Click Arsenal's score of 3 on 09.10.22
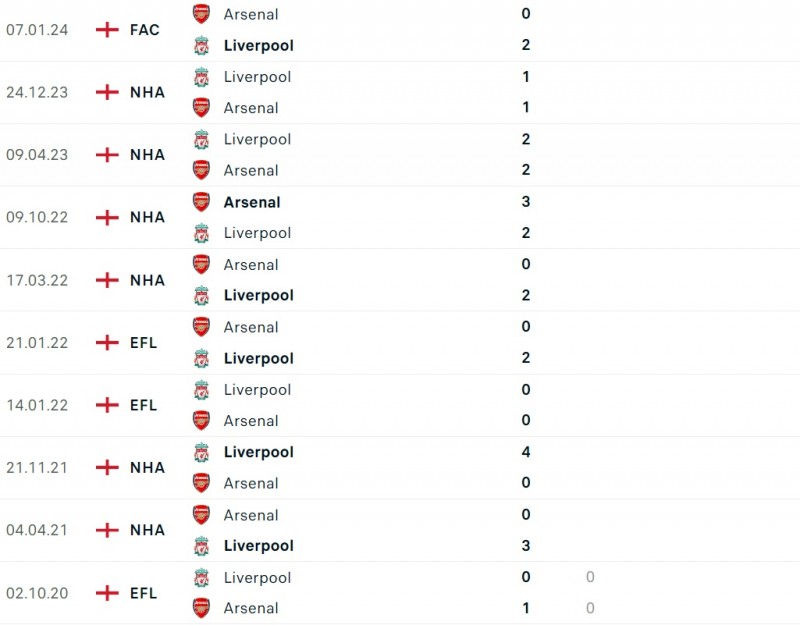The image size is (800, 625). [x=526, y=202]
